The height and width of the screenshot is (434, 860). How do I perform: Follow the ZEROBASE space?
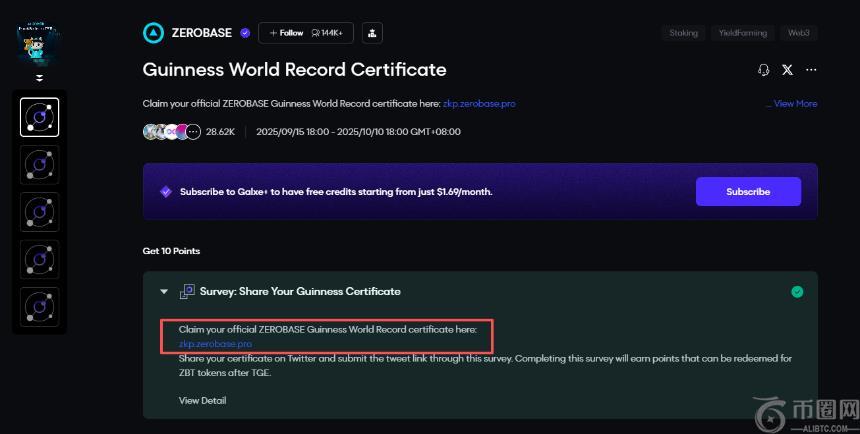(x=285, y=33)
